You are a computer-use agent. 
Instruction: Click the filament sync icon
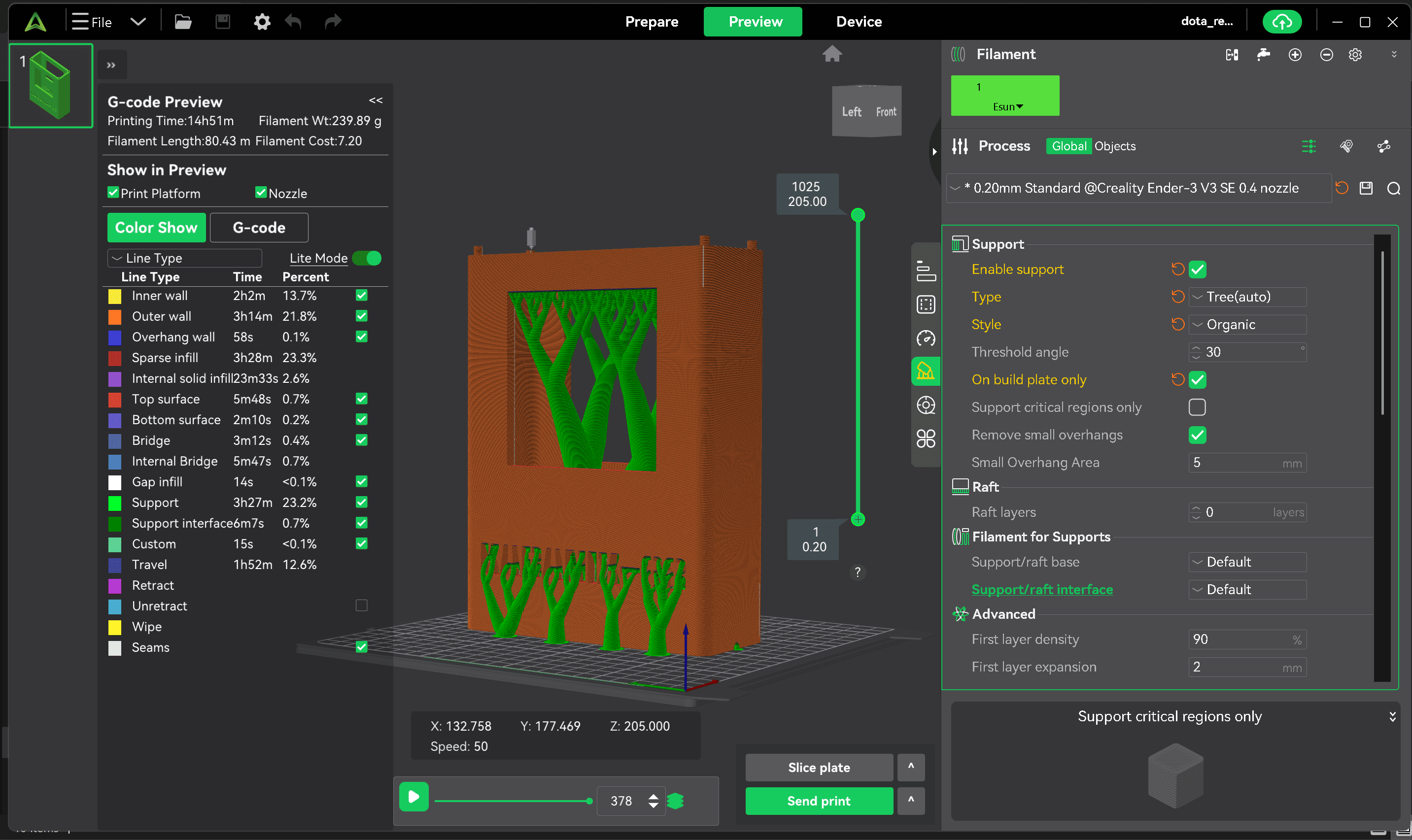click(1232, 54)
